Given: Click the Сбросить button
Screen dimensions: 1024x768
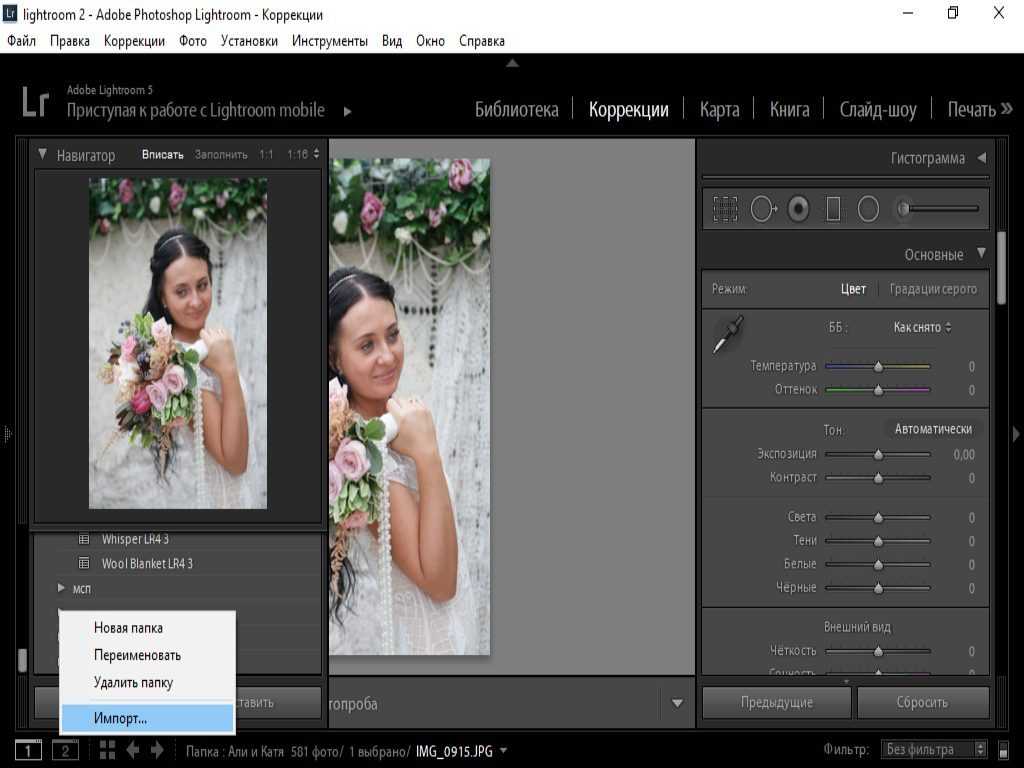Looking at the screenshot, I should [x=923, y=703].
